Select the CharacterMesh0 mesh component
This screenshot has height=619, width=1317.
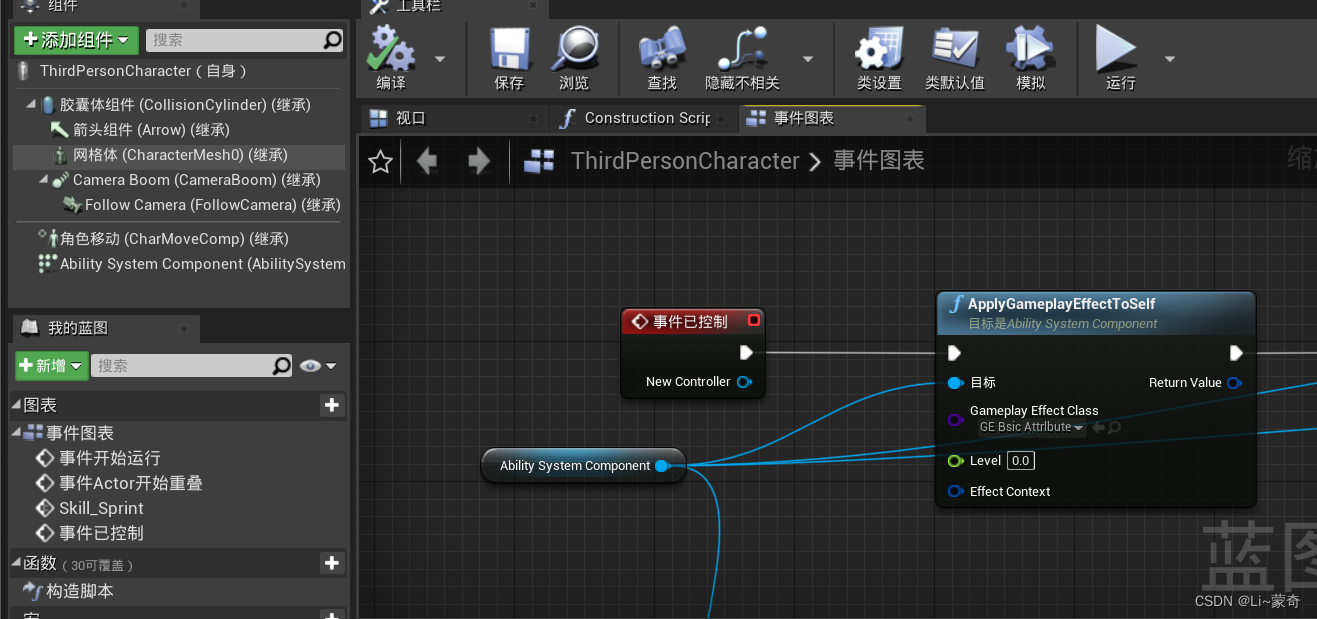pos(180,155)
